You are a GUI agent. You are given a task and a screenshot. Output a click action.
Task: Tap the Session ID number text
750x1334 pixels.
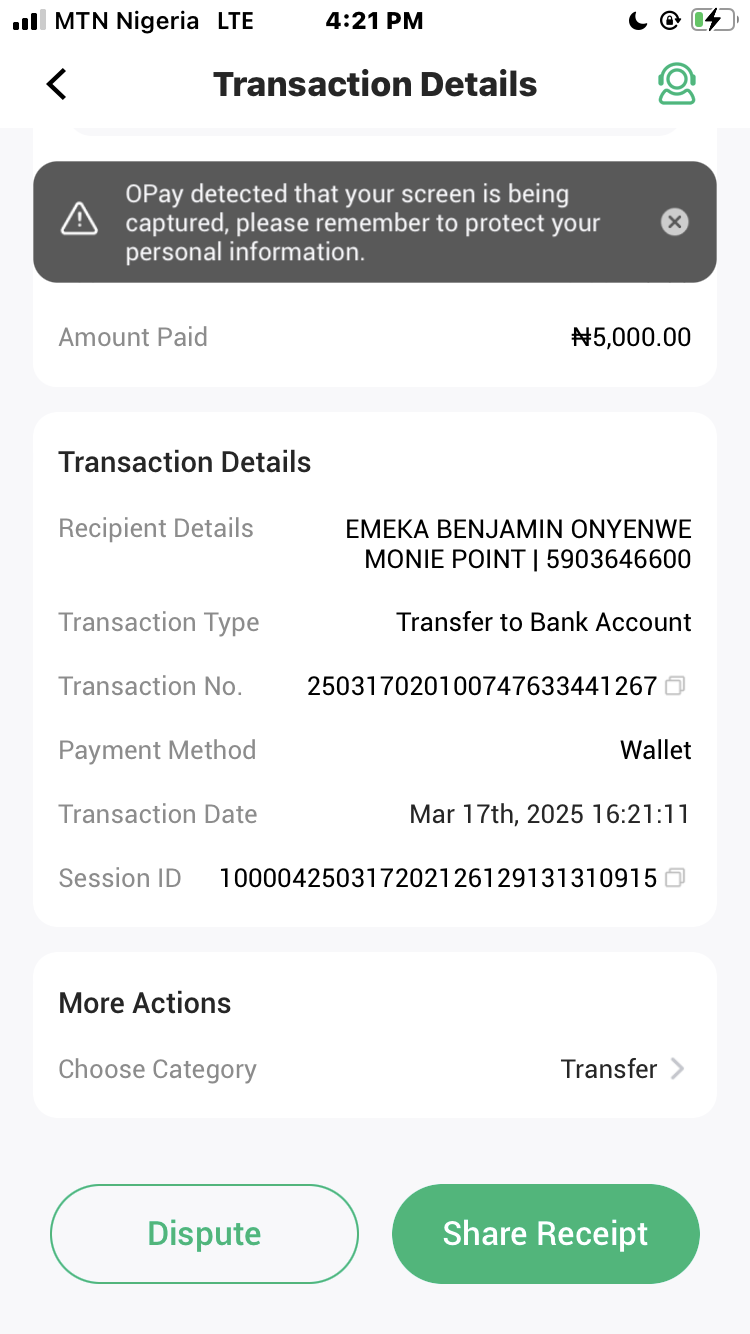coord(438,878)
